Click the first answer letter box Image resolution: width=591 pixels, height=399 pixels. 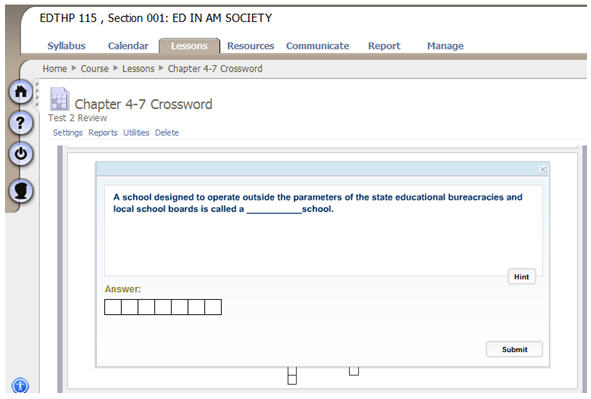[x=113, y=307]
